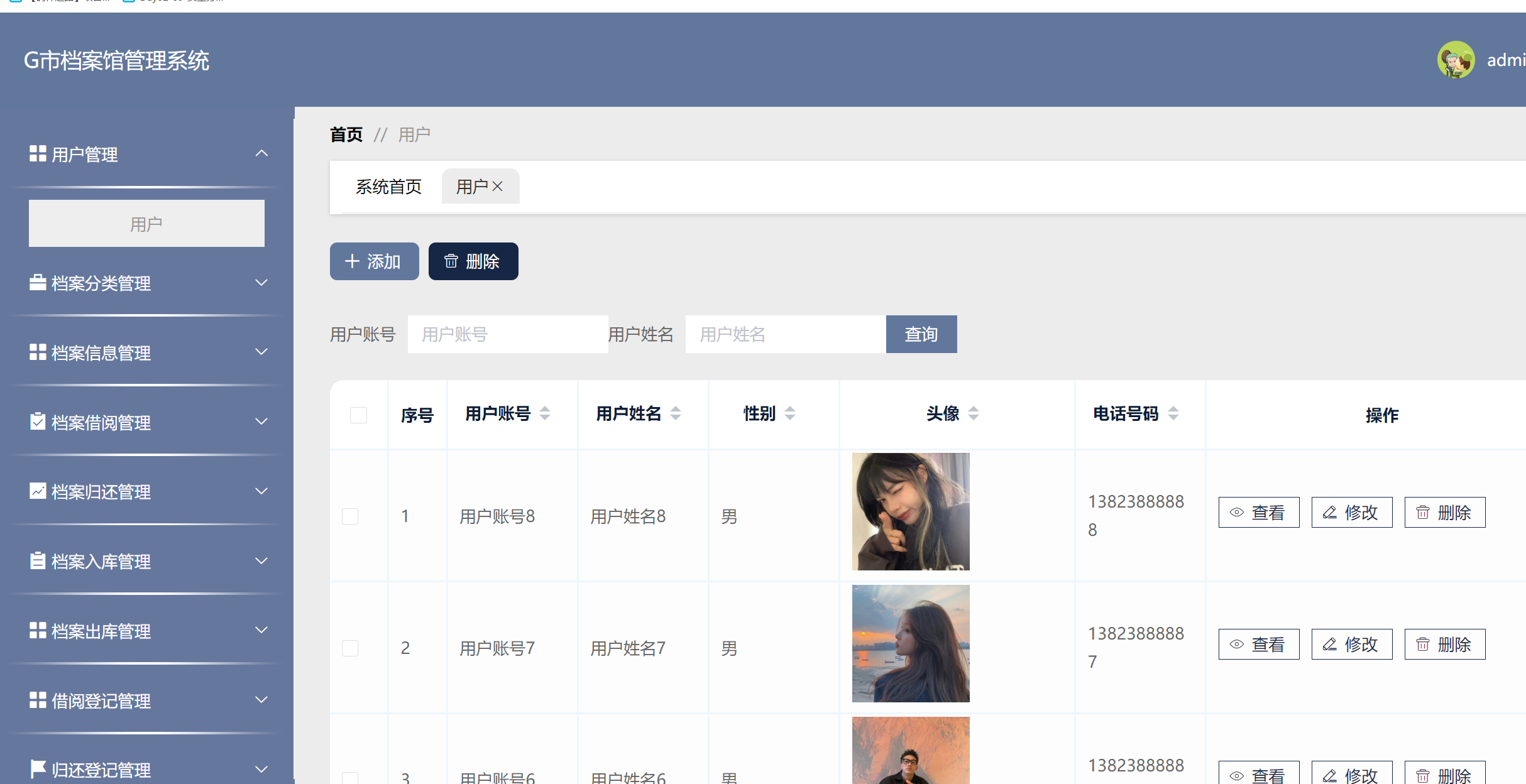
Task: Select the 用户 submenu item in the sidebar
Action: tap(146, 224)
